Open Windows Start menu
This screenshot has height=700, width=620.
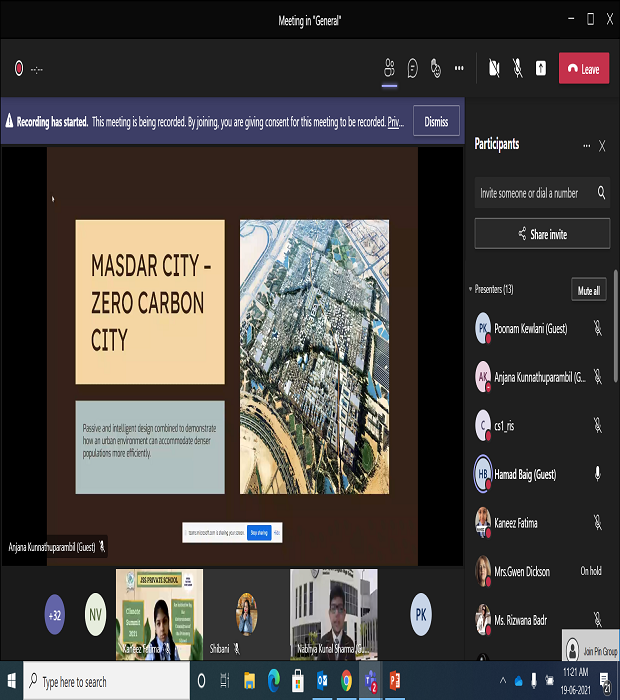tap(11, 681)
